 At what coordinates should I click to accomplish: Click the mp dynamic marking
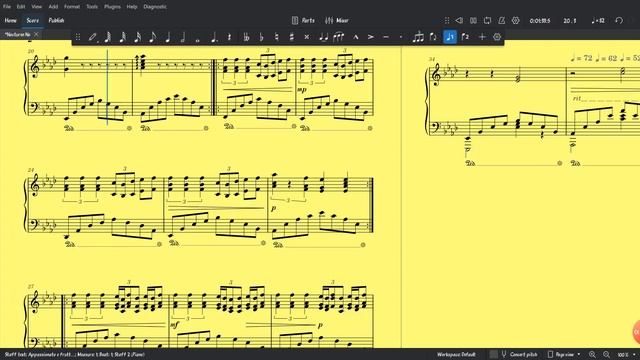coord(302,89)
